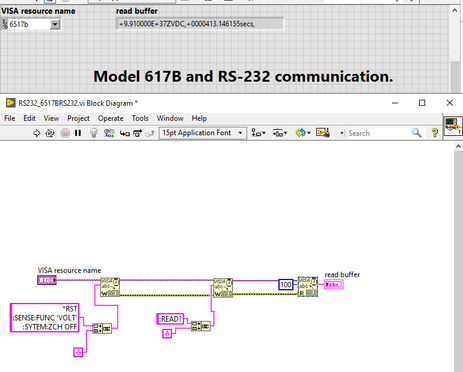Click the Run arrow in toolbar

tap(36, 133)
